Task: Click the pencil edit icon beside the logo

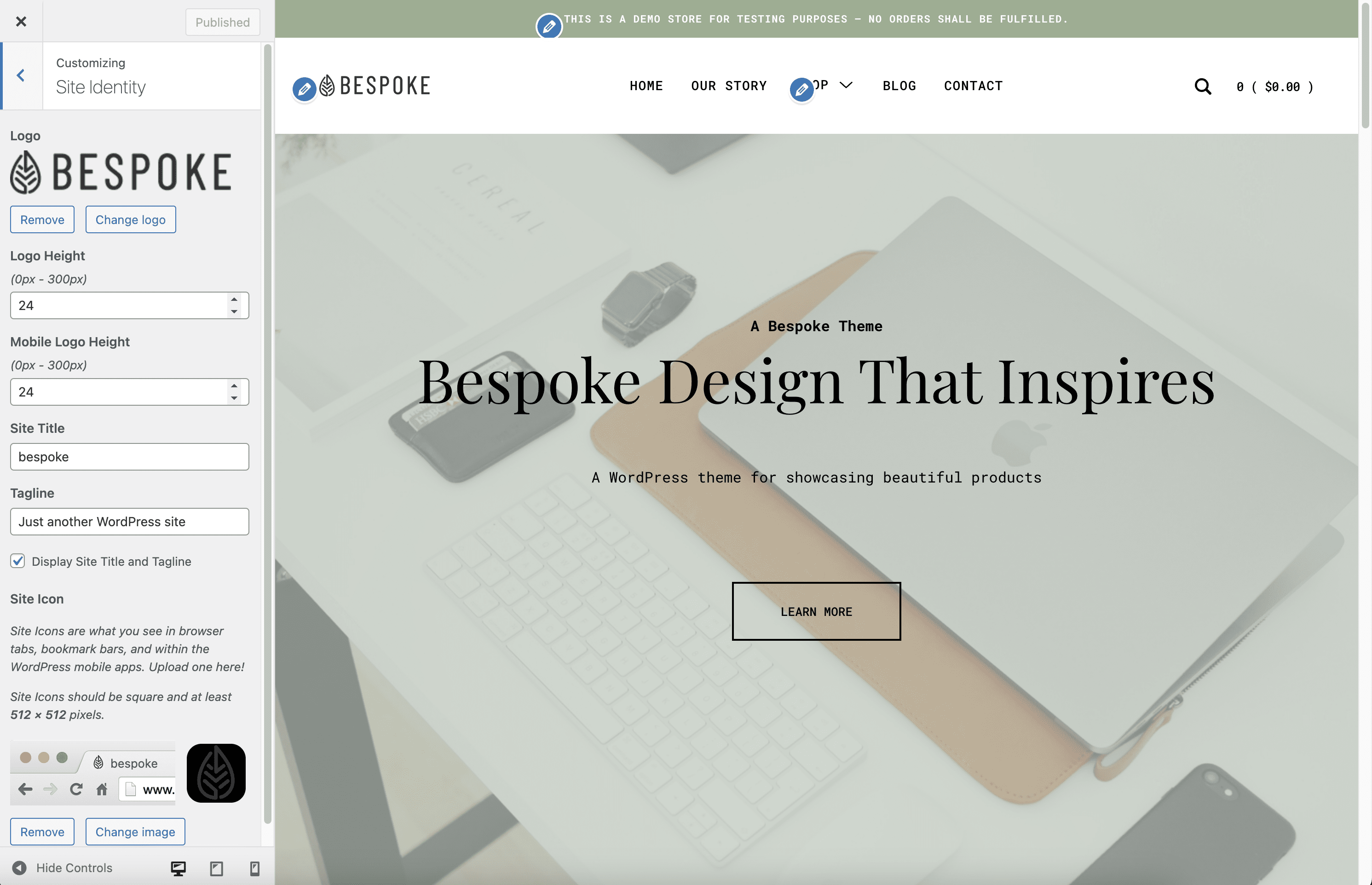Action: pyautogui.click(x=305, y=88)
